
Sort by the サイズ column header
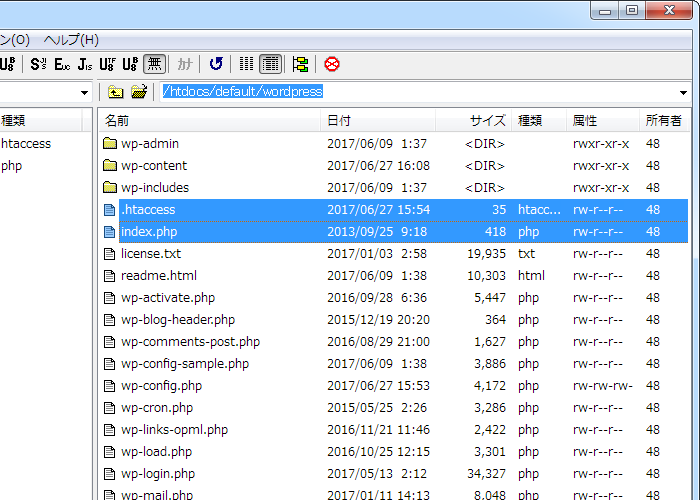tap(487, 121)
